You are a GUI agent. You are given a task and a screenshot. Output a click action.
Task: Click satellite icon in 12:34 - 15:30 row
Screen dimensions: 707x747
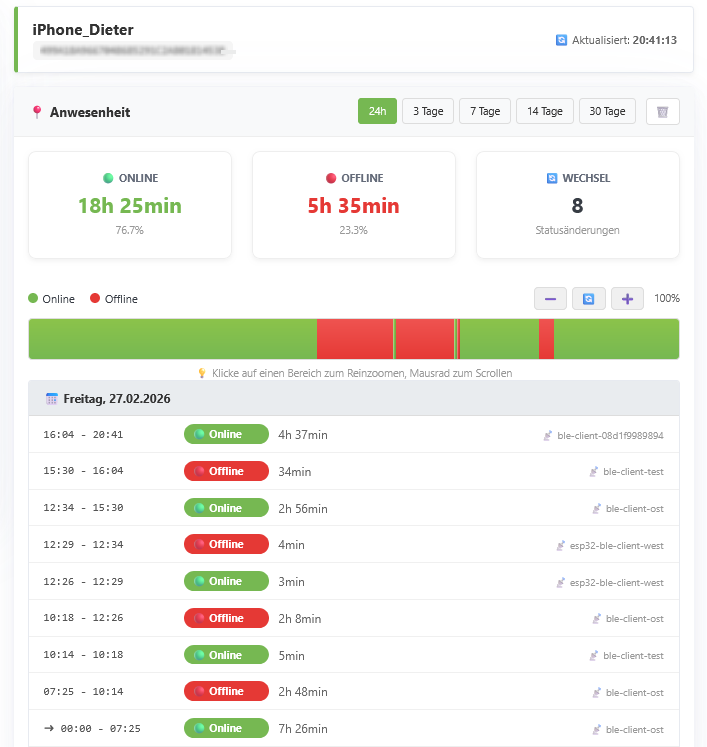click(596, 509)
